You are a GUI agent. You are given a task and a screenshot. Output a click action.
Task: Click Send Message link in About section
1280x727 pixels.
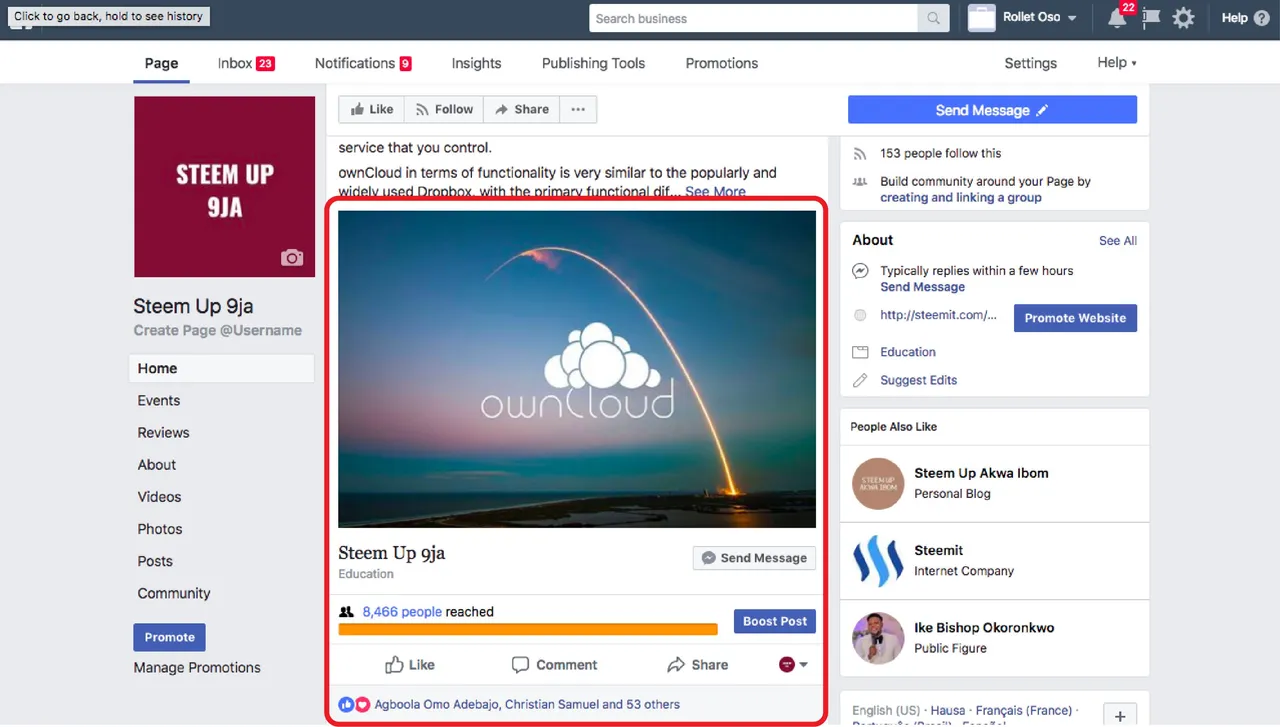tap(922, 287)
